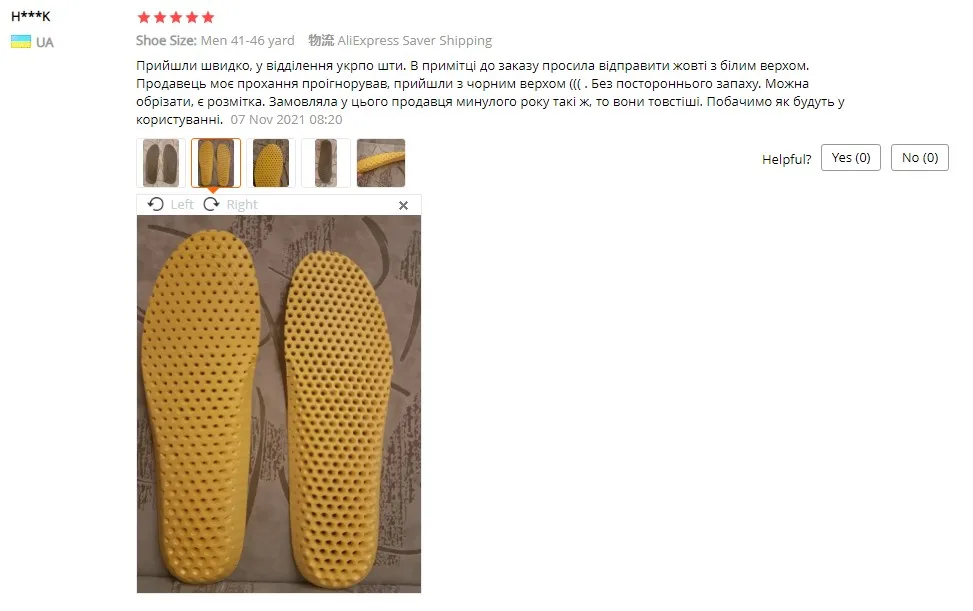Click the rotate left arrow icon
This screenshot has height=611, width=973.
click(156, 204)
